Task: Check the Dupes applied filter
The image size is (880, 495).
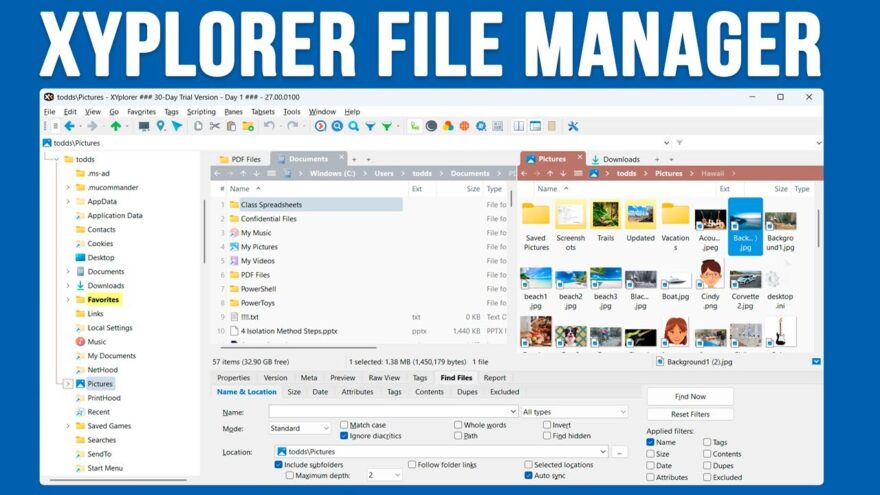Action: [707, 465]
